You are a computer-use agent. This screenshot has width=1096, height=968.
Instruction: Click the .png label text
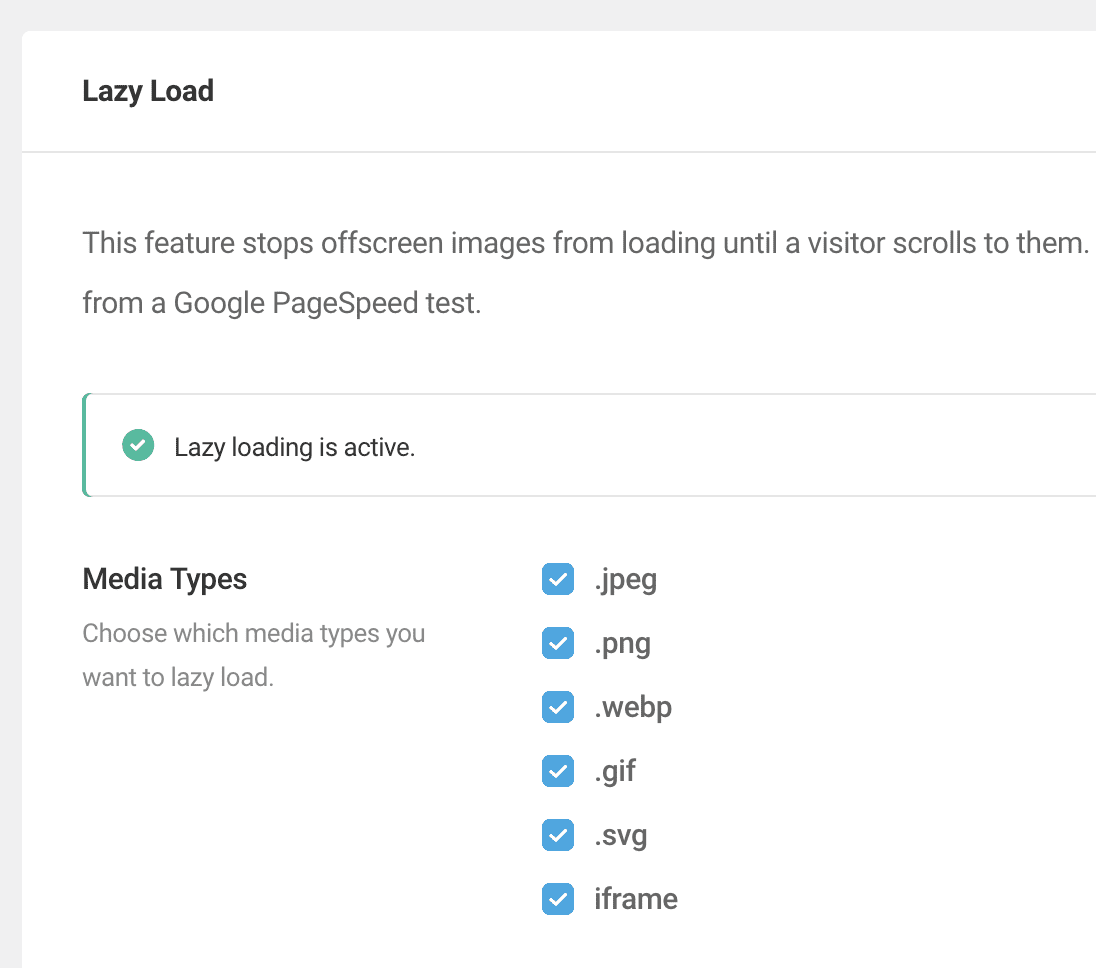pyautogui.click(x=622, y=643)
